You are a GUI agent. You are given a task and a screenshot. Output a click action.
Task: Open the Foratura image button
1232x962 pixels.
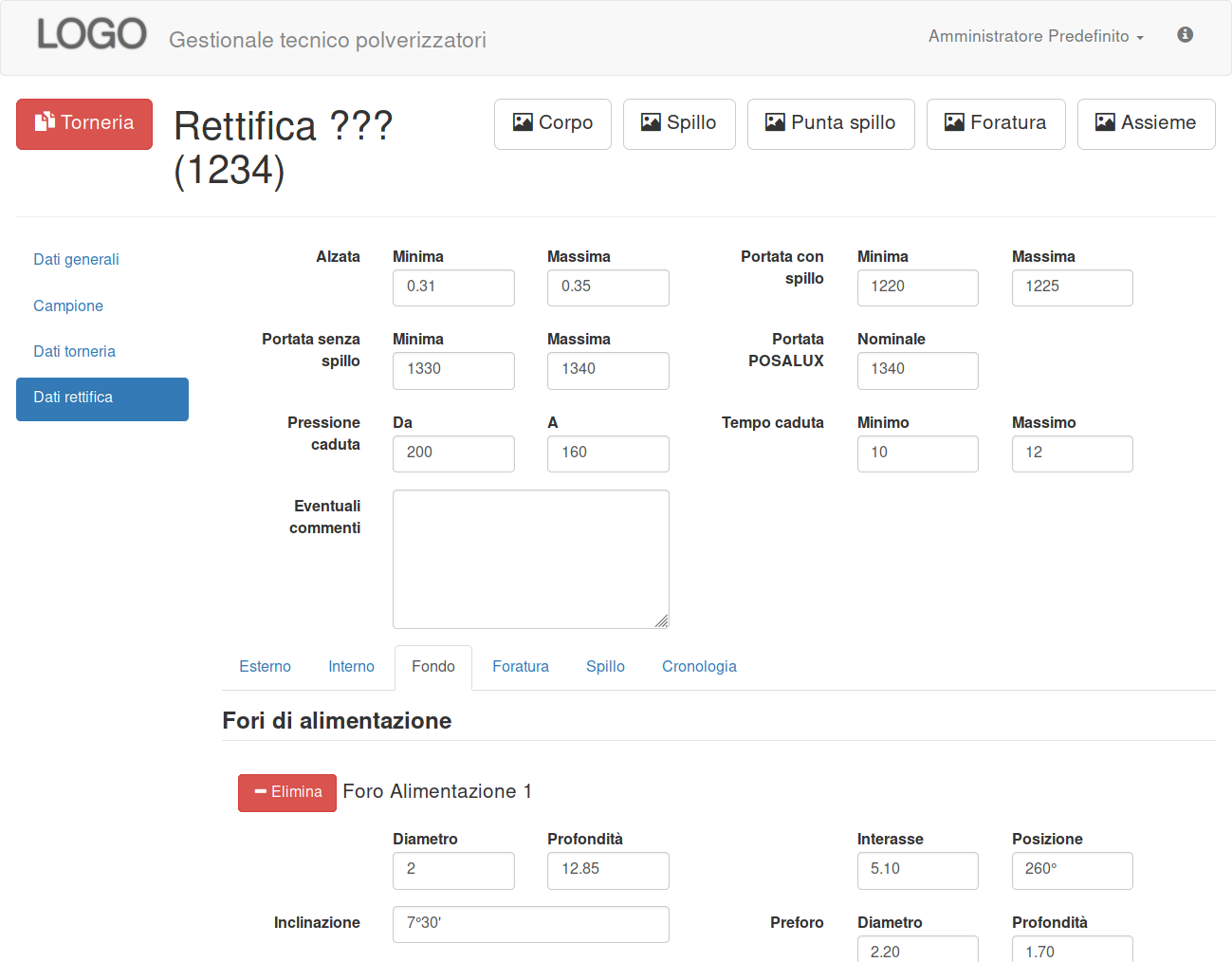996,124
